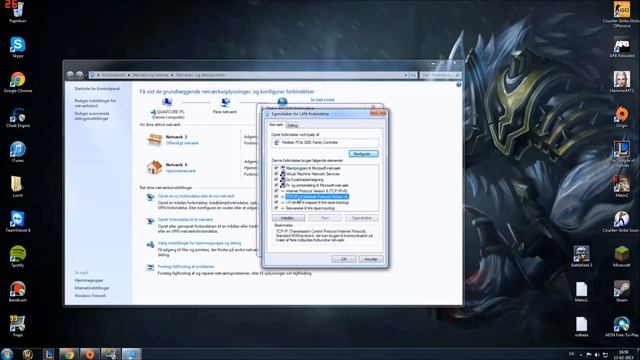Open 'Se hele kortet' link
This screenshot has height=360, width=640.
pyautogui.click(x=322, y=100)
